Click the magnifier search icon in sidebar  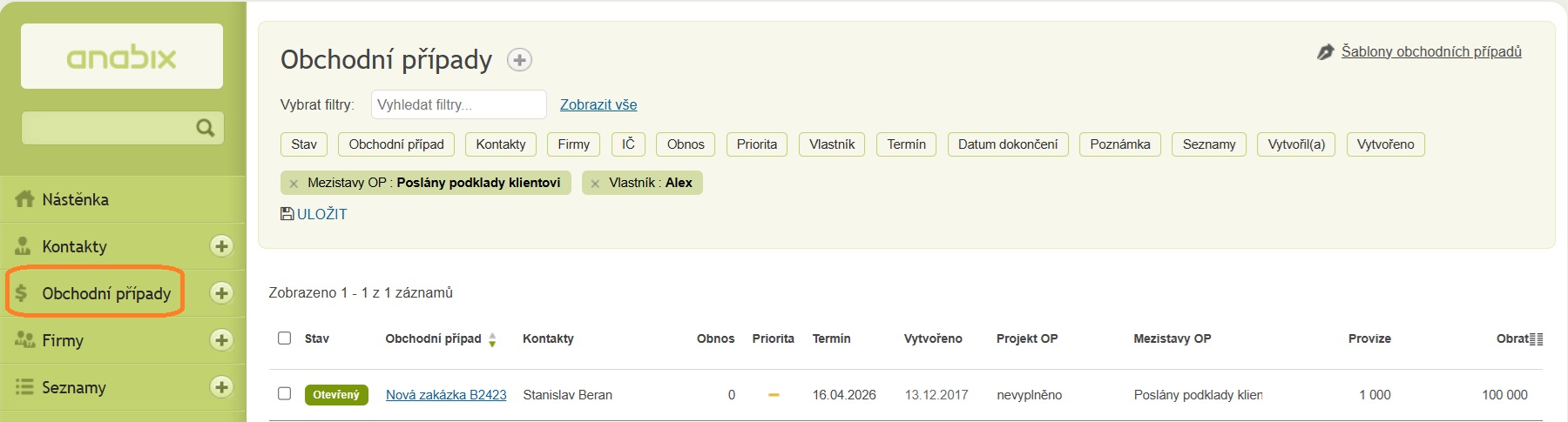(206, 128)
